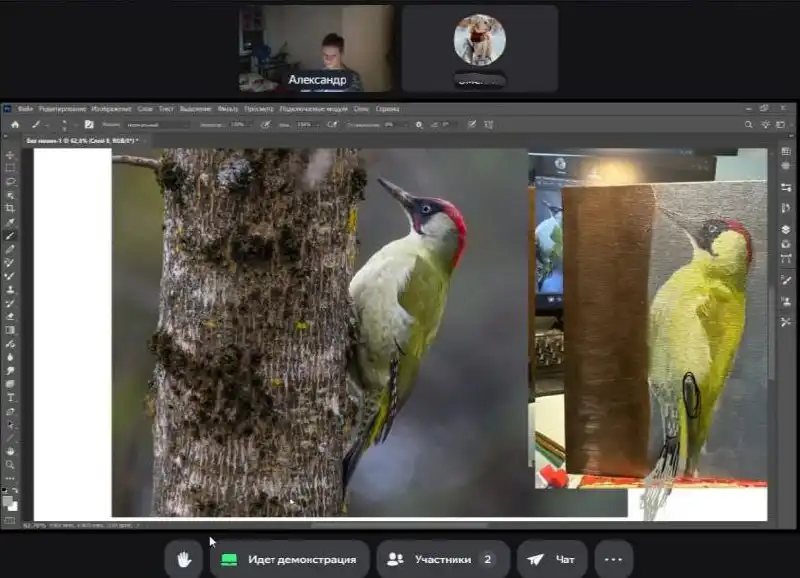This screenshot has height=578, width=800.
Task: Click Александр's video thumbnail
Action: pyautogui.click(x=316, y=48)
